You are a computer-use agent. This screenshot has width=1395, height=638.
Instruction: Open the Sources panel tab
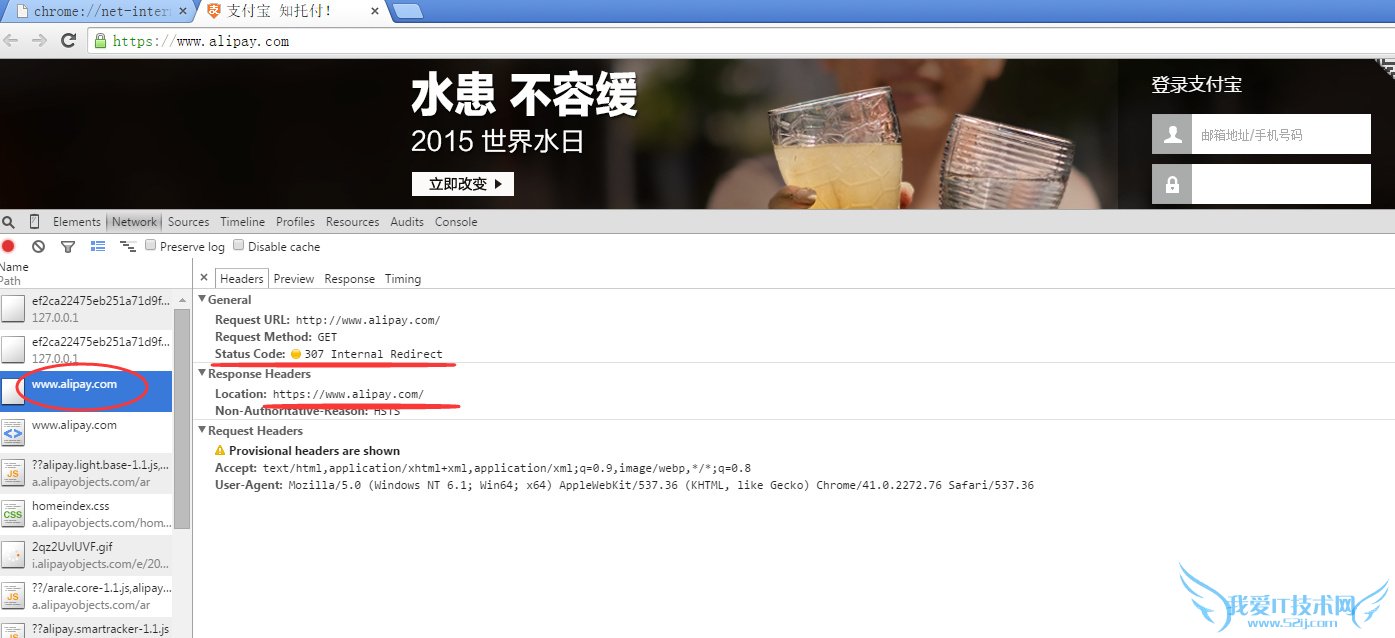coord(189,222)
